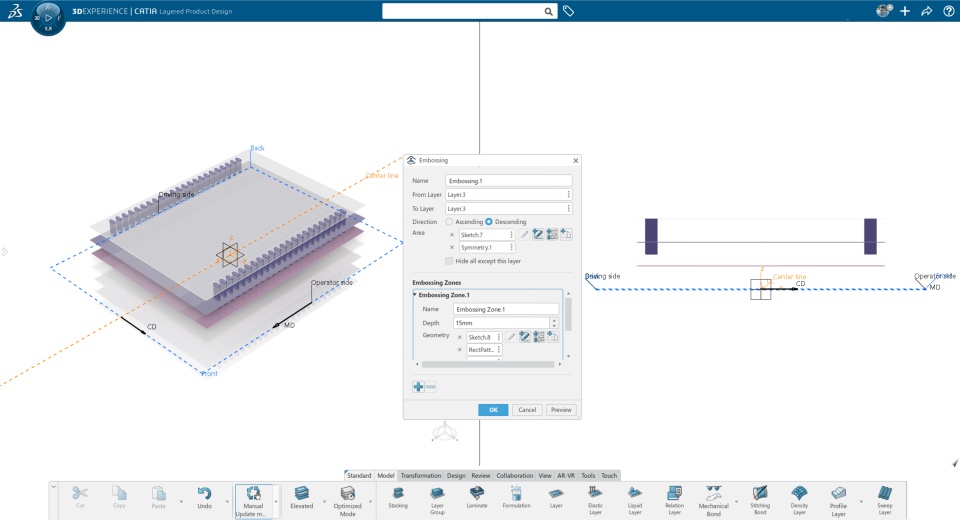
Task: Pick the Profile Layer tool
Action: pyautogui.click(x=838, y=500)
